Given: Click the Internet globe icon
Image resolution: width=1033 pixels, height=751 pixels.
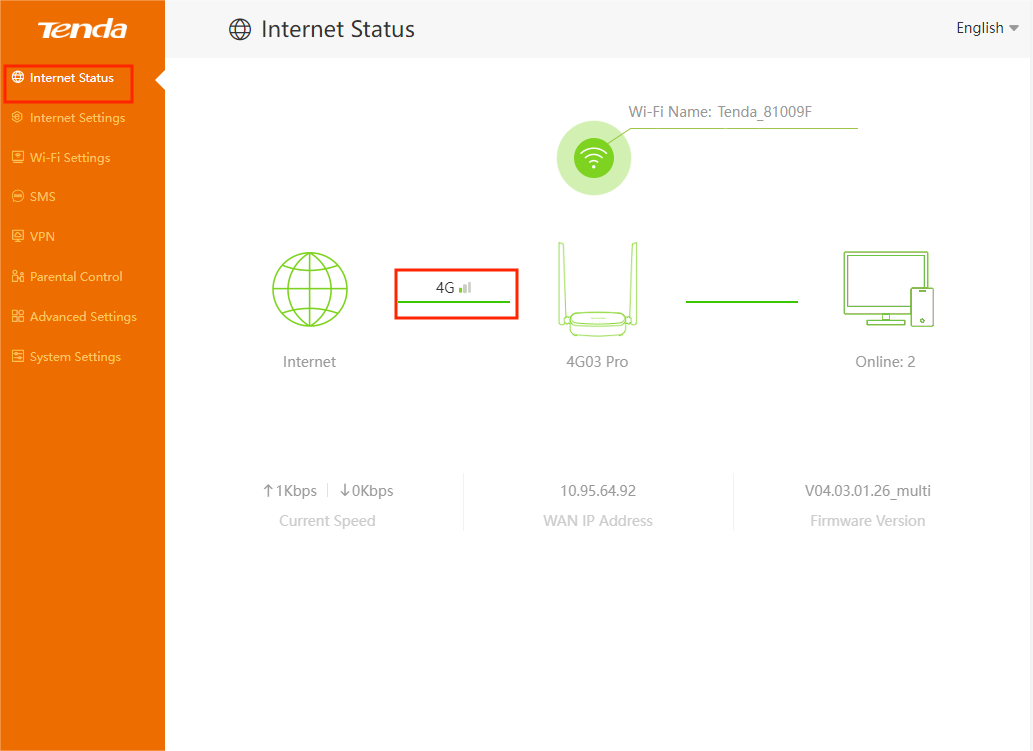Looking at the screenshot, I should pos(310,289).
